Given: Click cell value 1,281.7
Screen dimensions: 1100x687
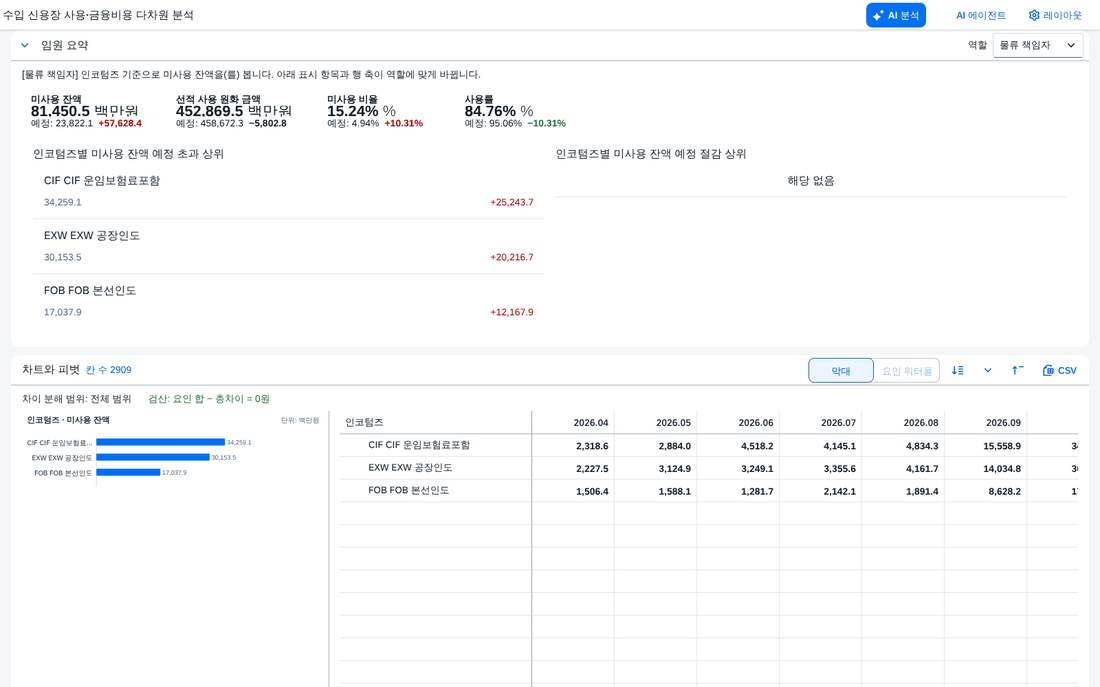Looking at the screenshot, I should [757, 492].
